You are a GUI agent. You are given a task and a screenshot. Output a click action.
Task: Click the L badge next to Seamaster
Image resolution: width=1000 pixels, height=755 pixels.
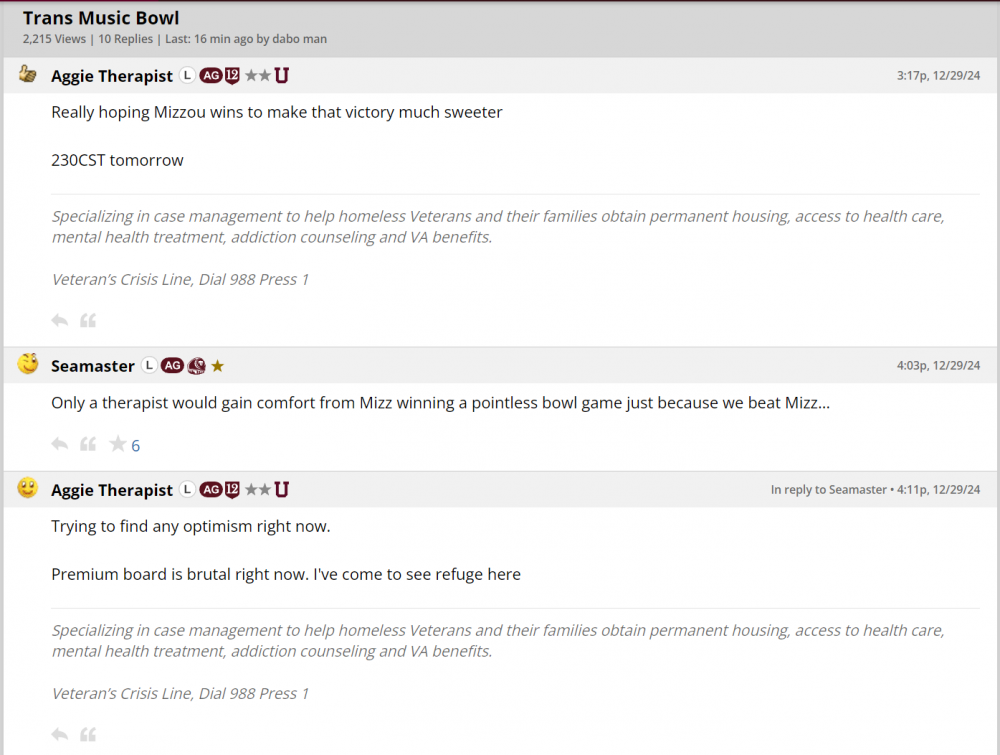pos(149,366)
